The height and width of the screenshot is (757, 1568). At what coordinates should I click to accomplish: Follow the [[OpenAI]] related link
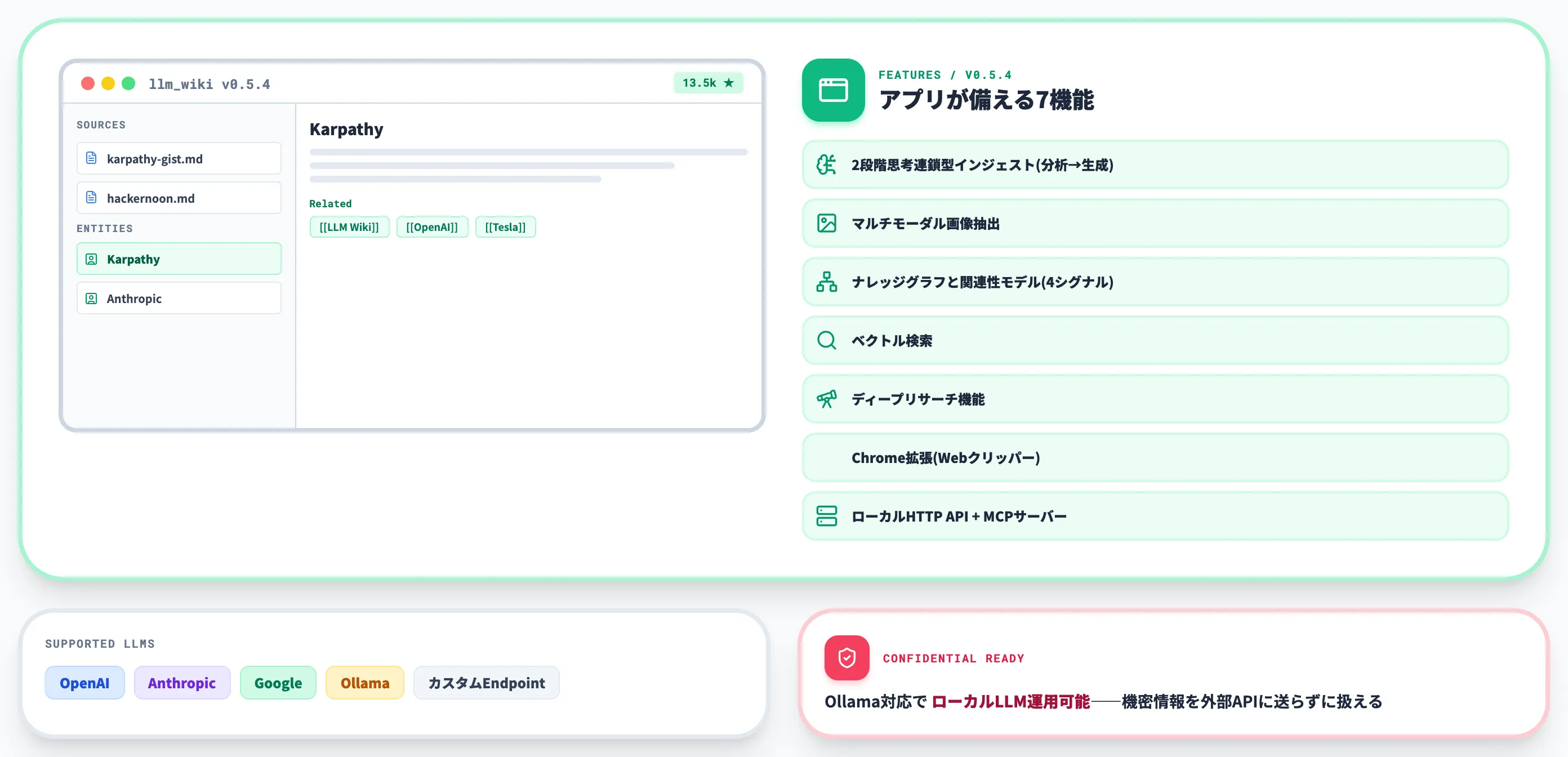[432, 227]
